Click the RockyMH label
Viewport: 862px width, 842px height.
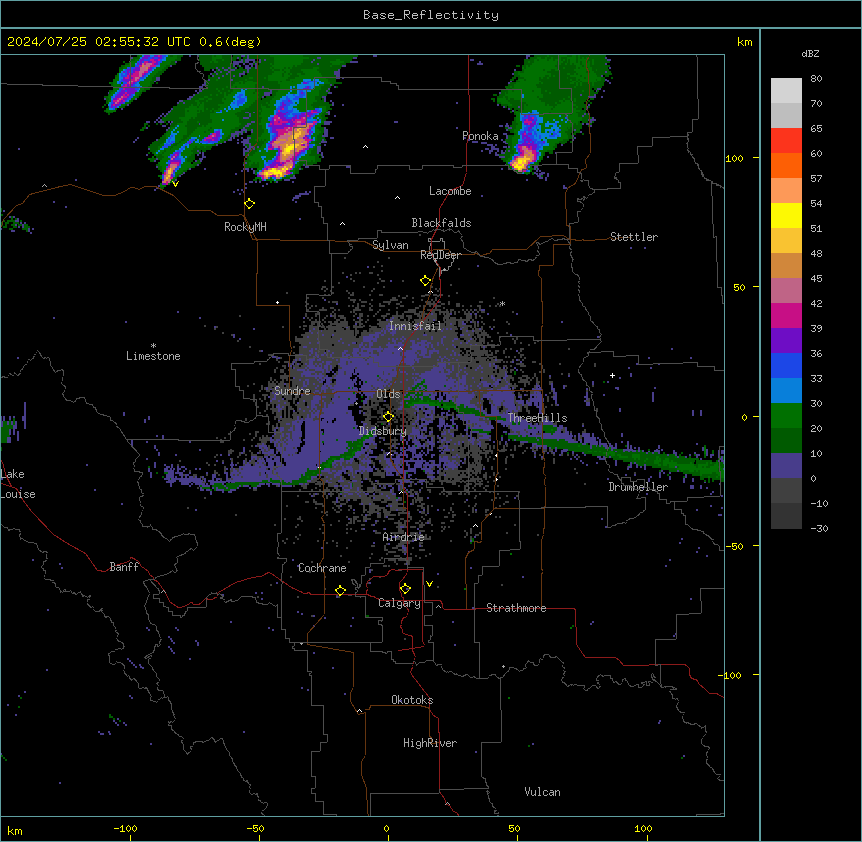pos(245,227)
